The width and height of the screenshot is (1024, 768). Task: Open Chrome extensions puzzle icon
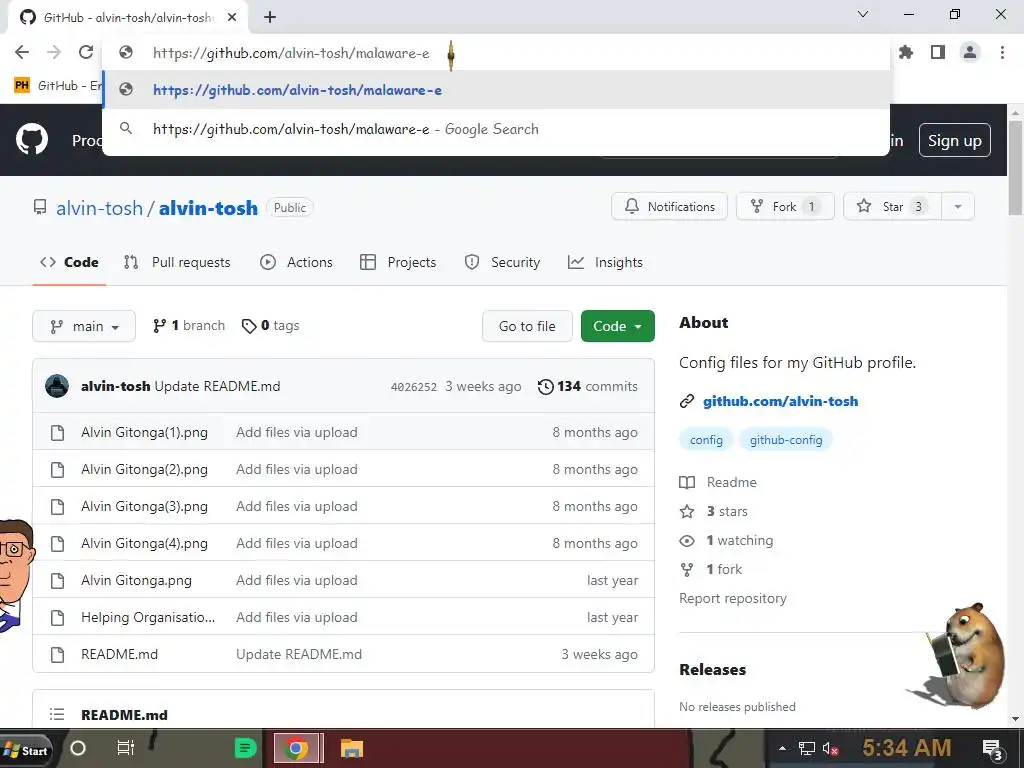pyautogui.click(x=906, y=52)
